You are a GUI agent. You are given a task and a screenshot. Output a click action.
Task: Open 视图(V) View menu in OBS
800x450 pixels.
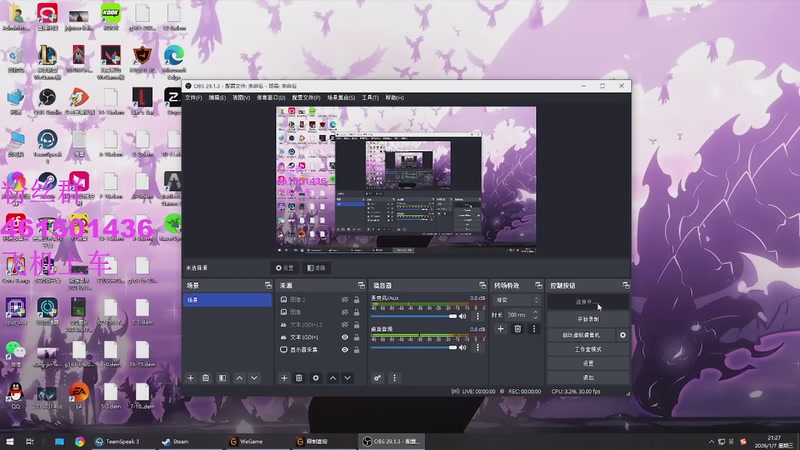[x=241, y=97]
